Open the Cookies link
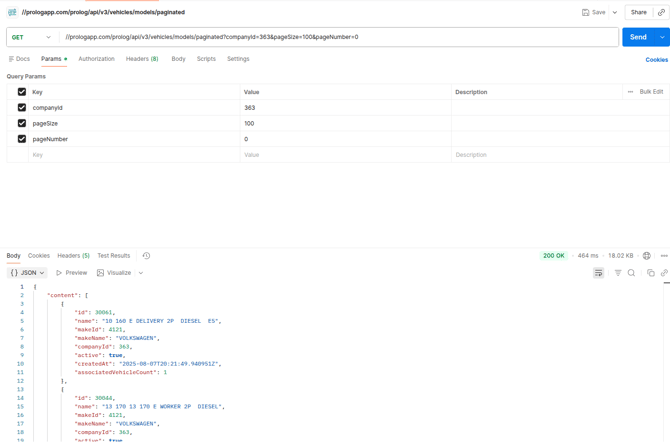670x444 pixels. 656,60
